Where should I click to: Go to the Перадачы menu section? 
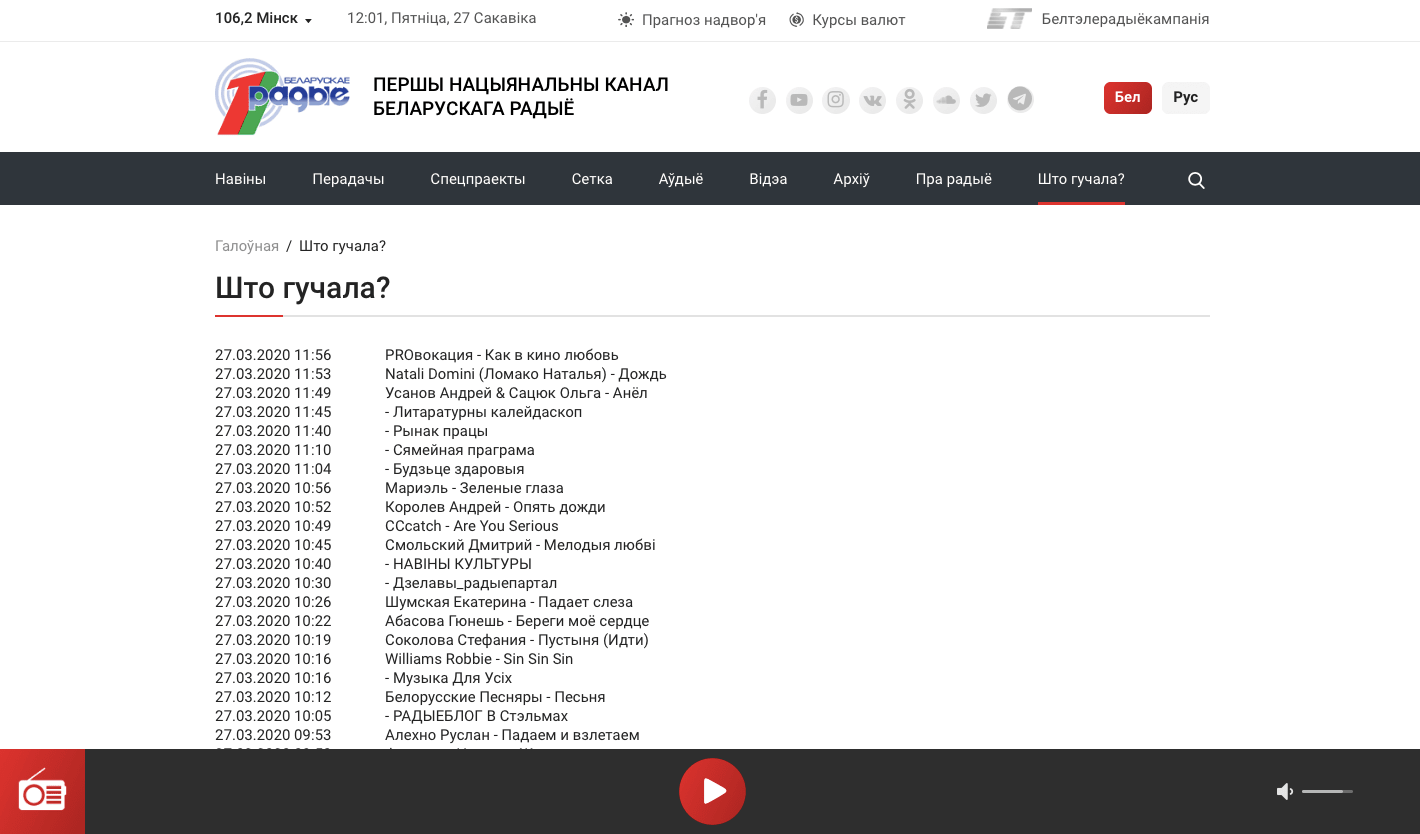[x=348, y=179]
